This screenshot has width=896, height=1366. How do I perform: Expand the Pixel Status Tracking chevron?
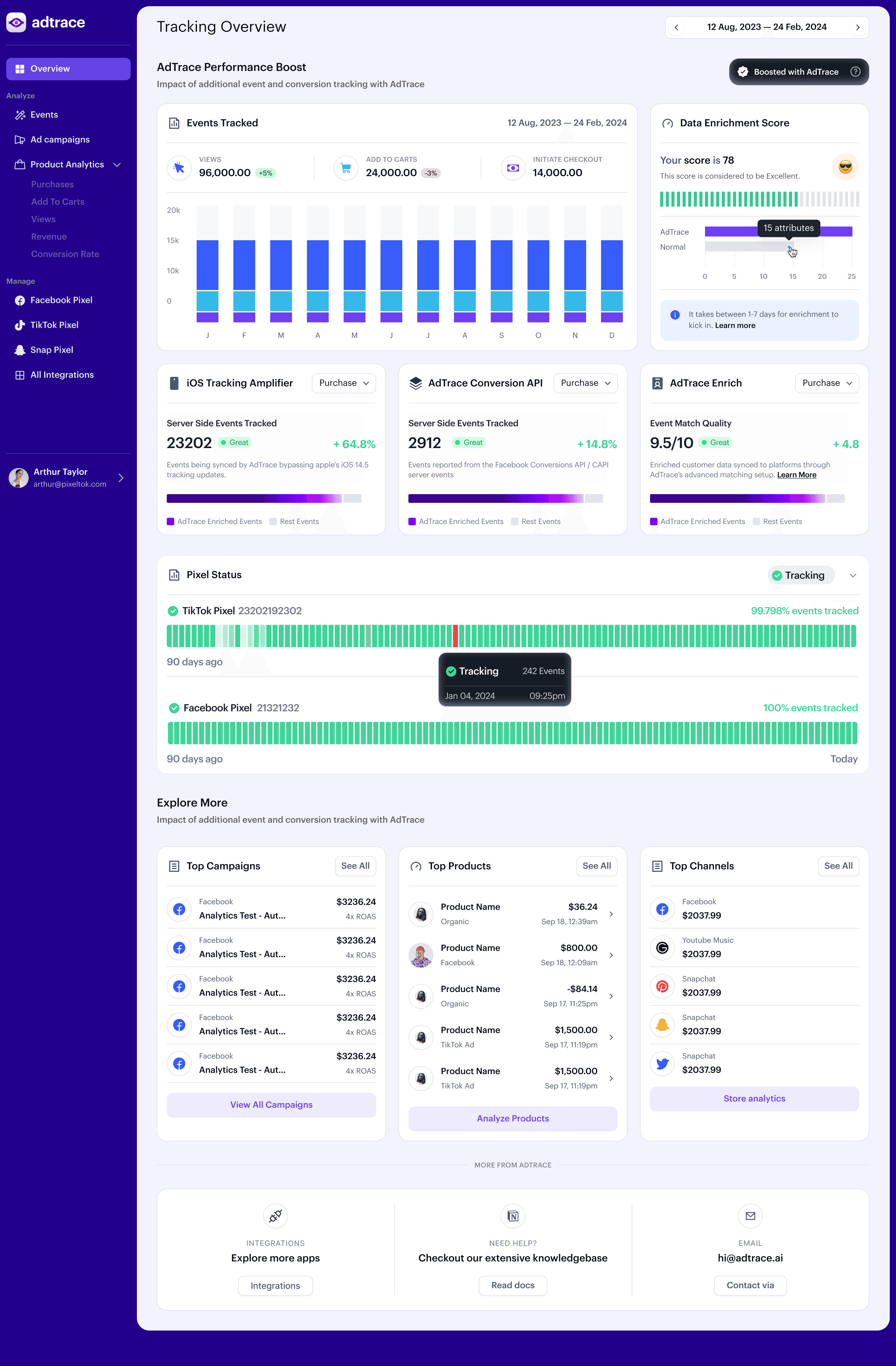click(852, 575)
